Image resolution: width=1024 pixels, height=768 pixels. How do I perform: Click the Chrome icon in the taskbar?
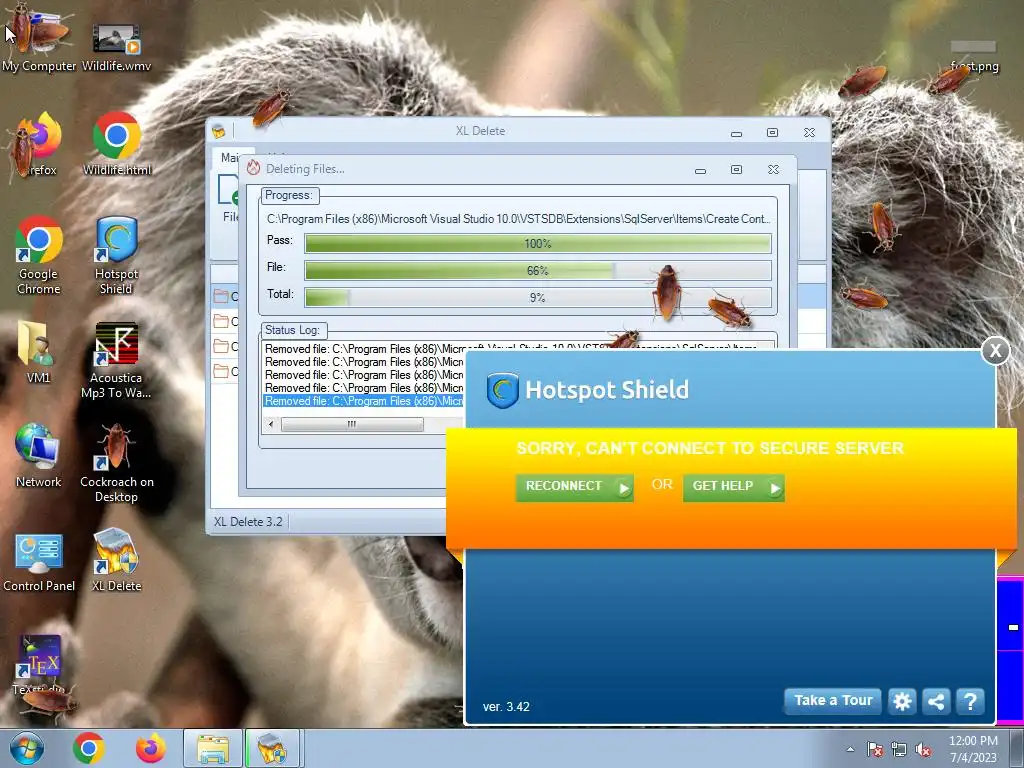point(89,748)
